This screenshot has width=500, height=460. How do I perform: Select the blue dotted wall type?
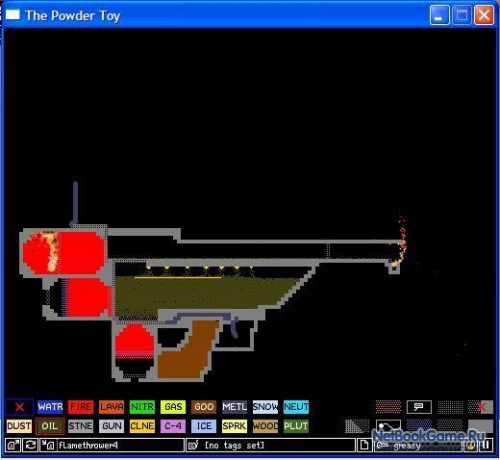click(419, 425)
